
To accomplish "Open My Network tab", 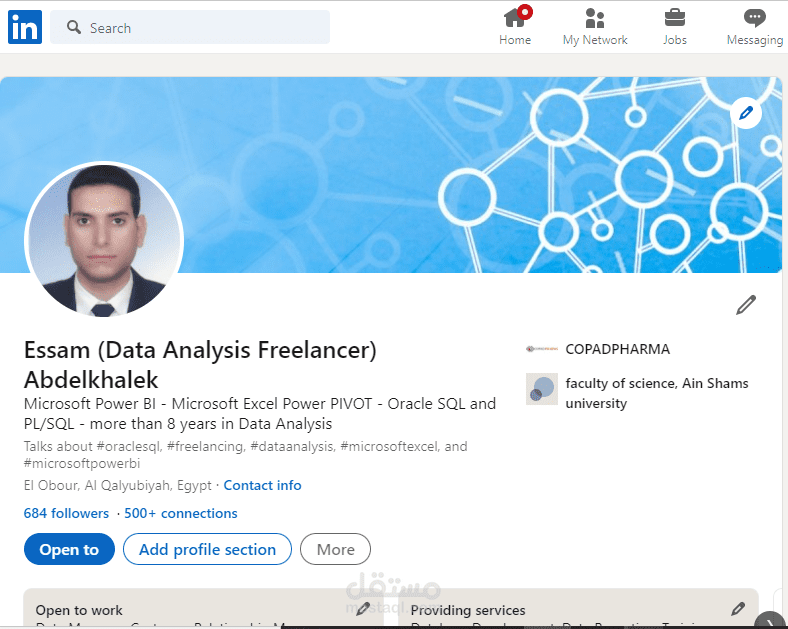I will 595,27.
